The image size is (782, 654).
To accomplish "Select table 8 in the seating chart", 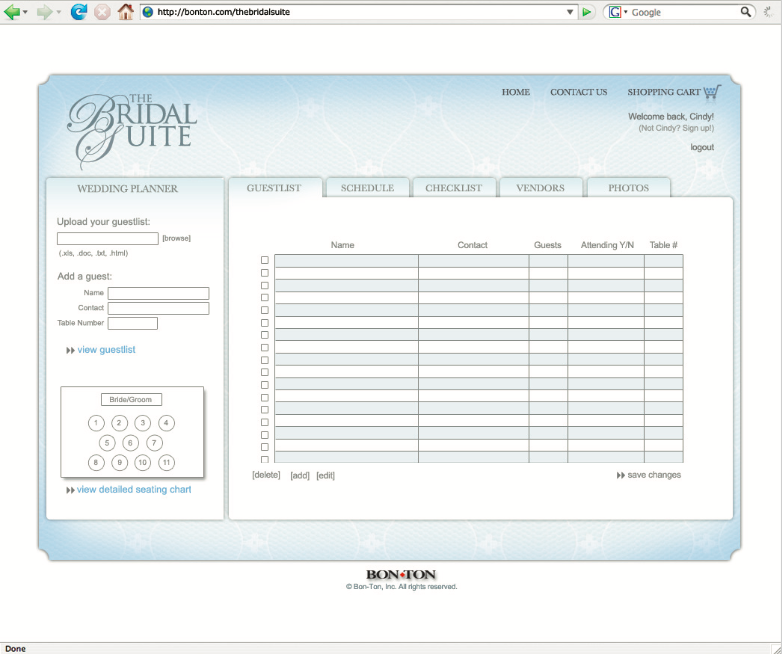I will point(96,462).
